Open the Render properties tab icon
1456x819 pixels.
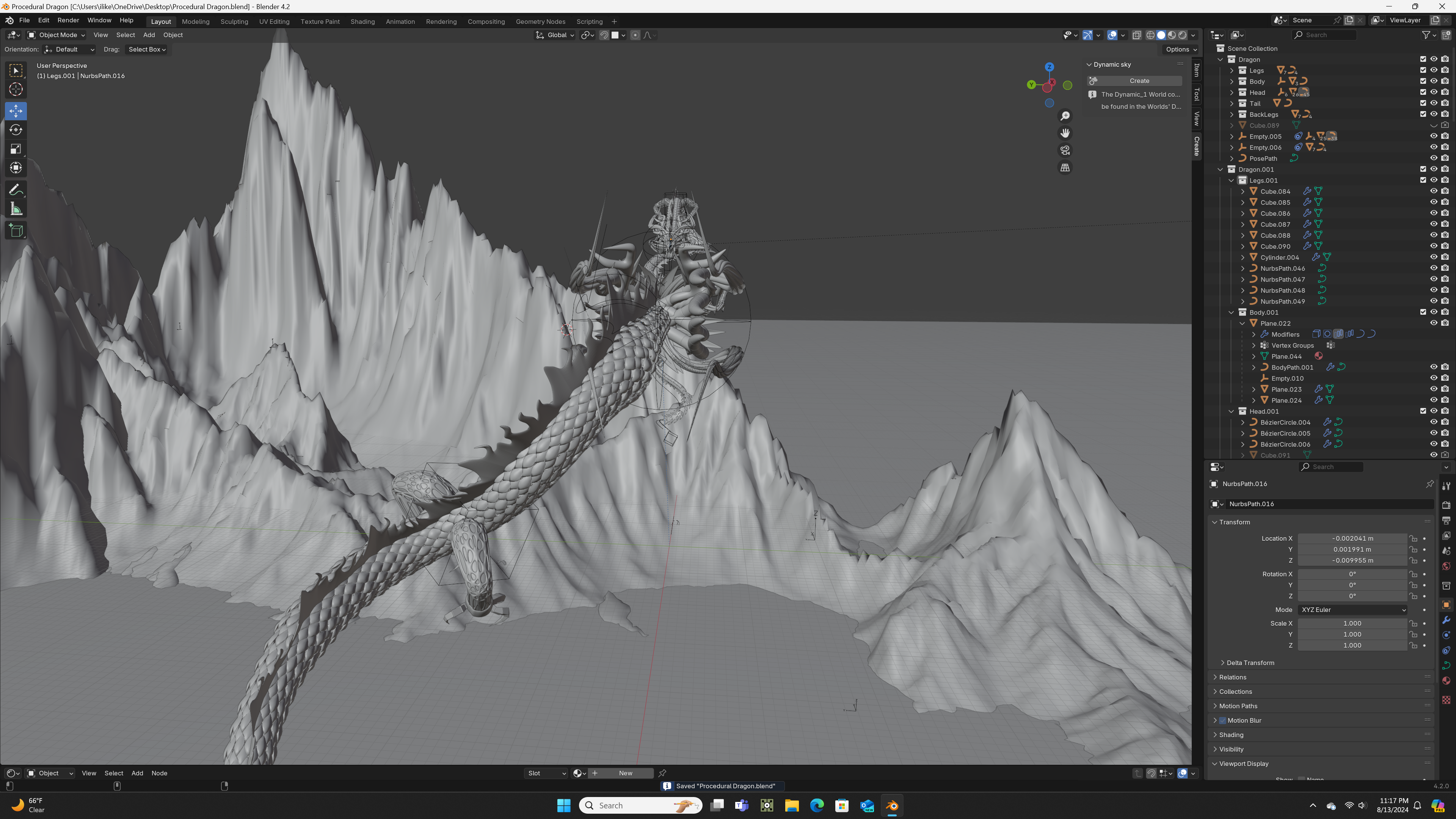point(1446,505)
